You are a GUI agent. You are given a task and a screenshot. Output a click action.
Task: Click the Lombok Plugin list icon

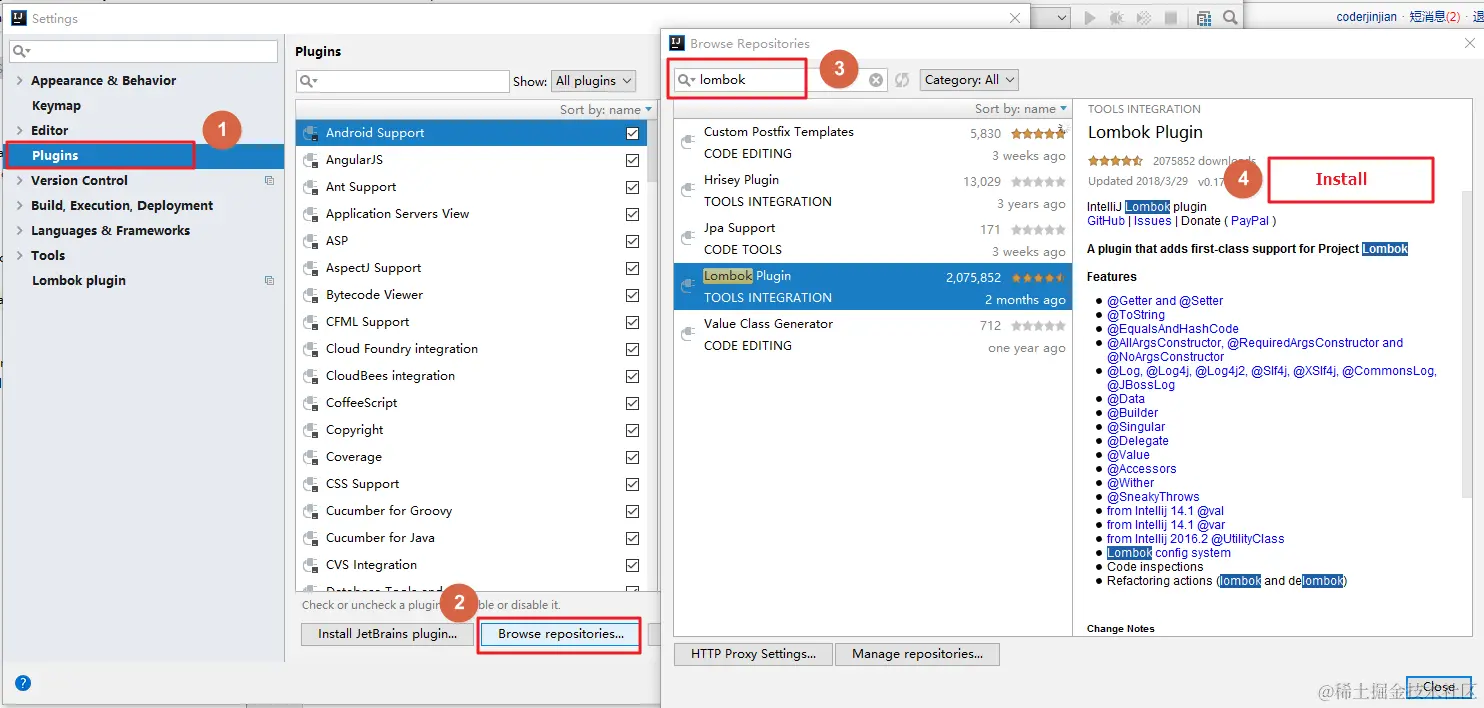[x=688, y=287]
